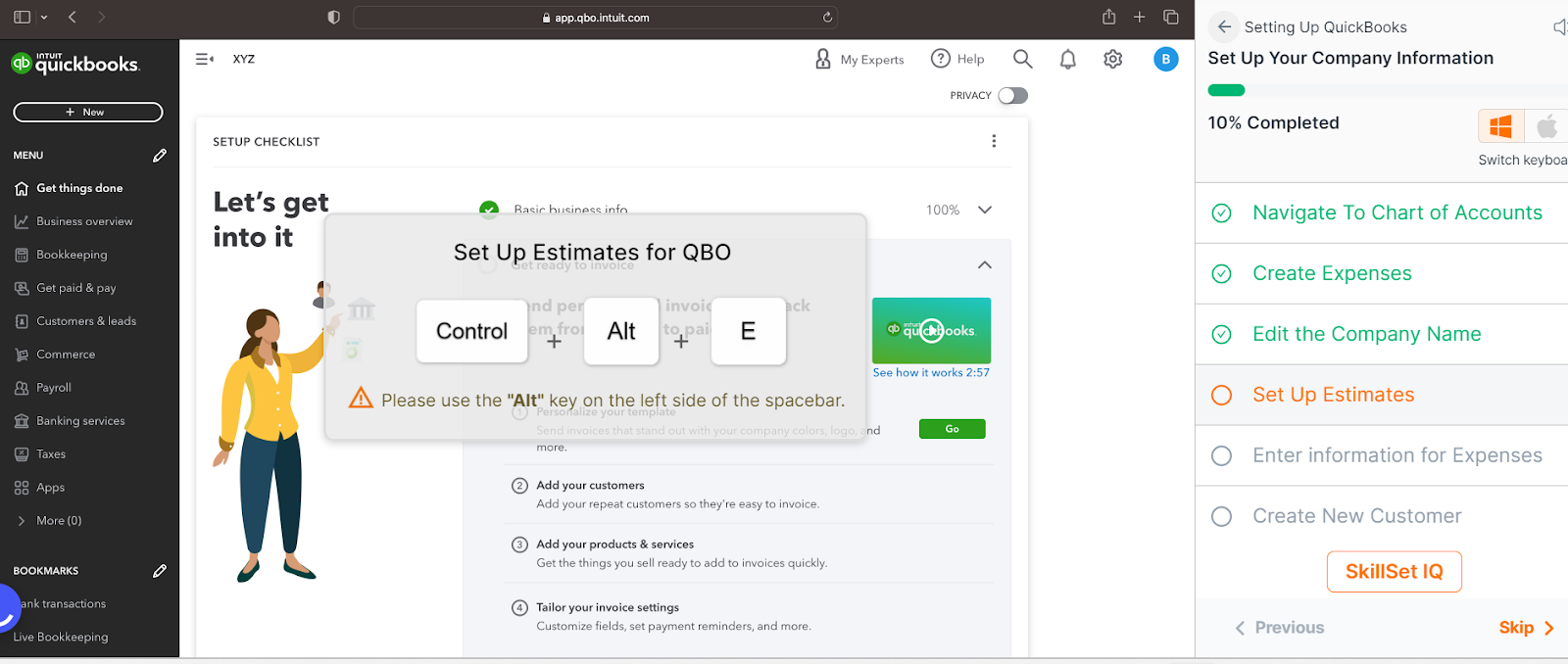Collapse the Get ready to invoice section chevron
Viewport: 1568px width, 664px height.
[x=985, y=264]
